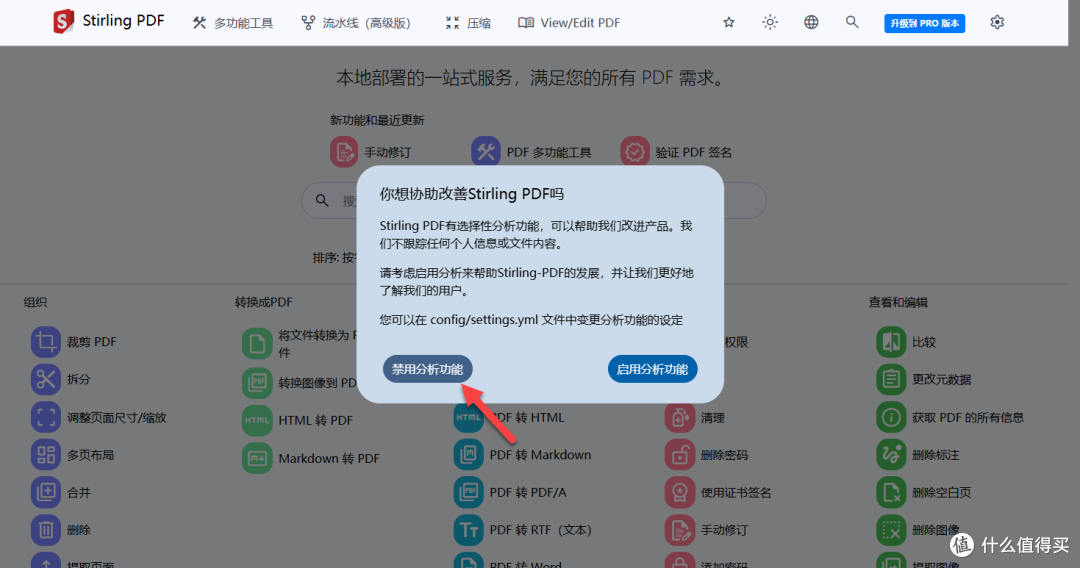The width and height of the screenshot is (1080, 568).
Task: Click 禁用分析功能 to disable analytics
Action: (428, 369)
